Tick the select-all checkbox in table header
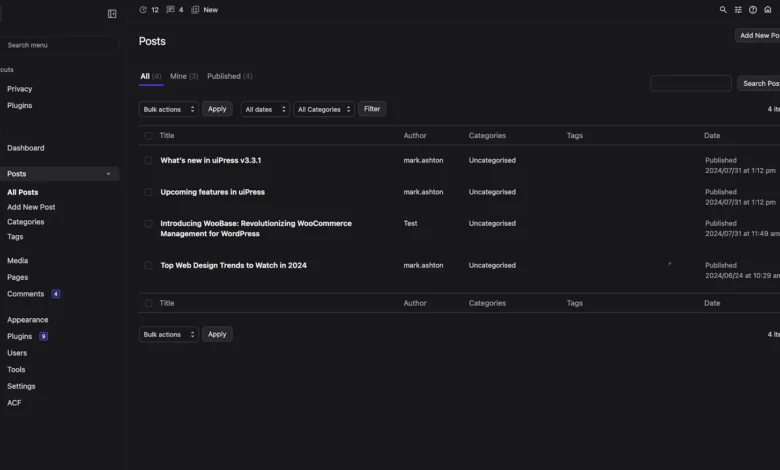 148,135
